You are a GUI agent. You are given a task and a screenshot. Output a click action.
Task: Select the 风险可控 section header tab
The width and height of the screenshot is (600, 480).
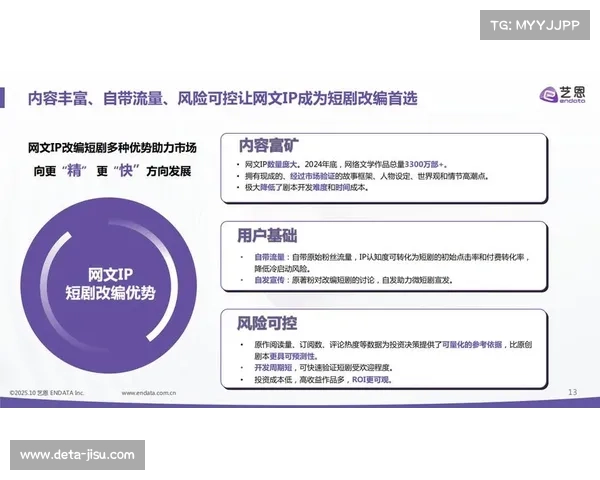266,322
